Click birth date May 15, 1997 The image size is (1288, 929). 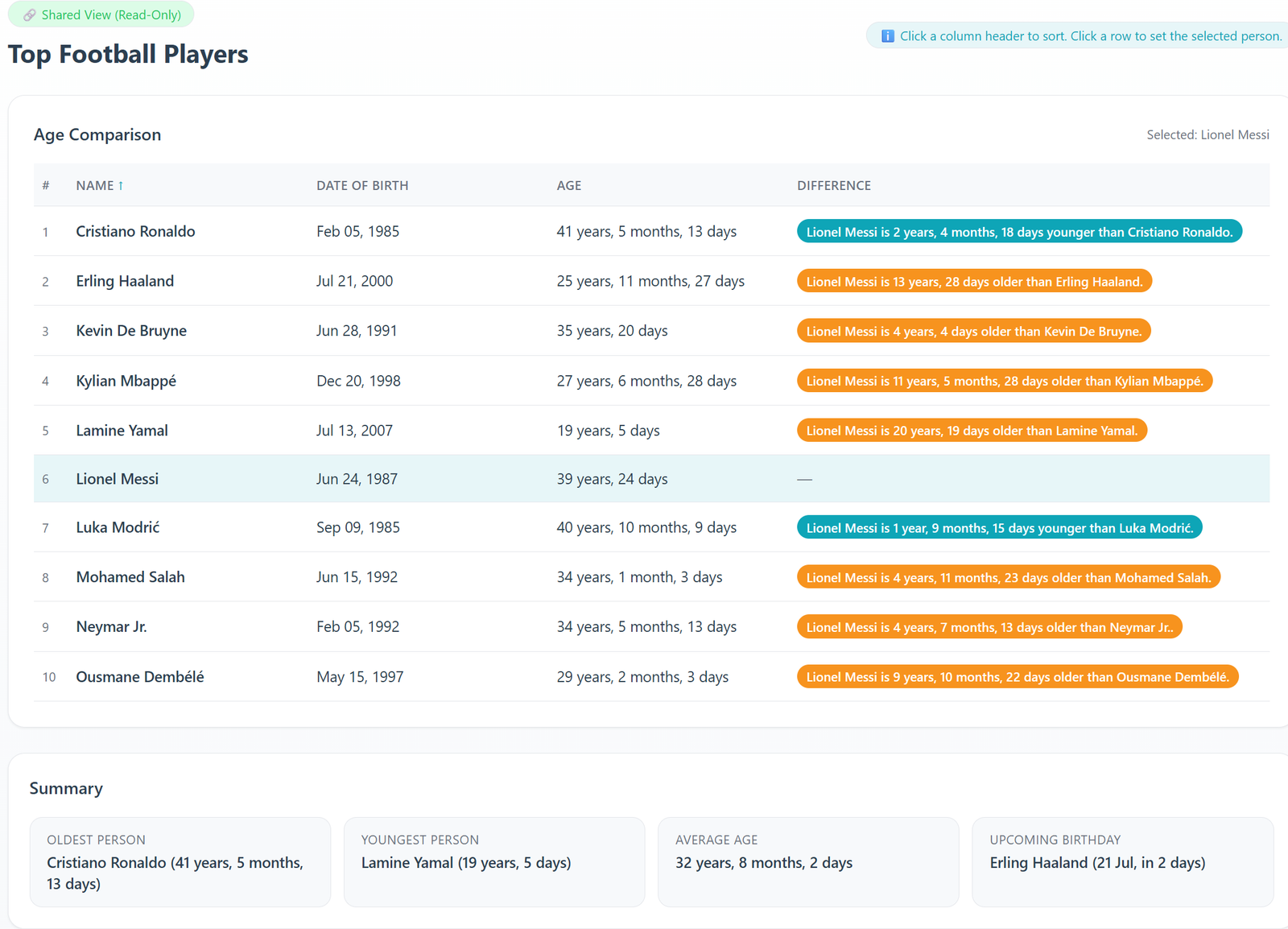[x=360, y=677]
